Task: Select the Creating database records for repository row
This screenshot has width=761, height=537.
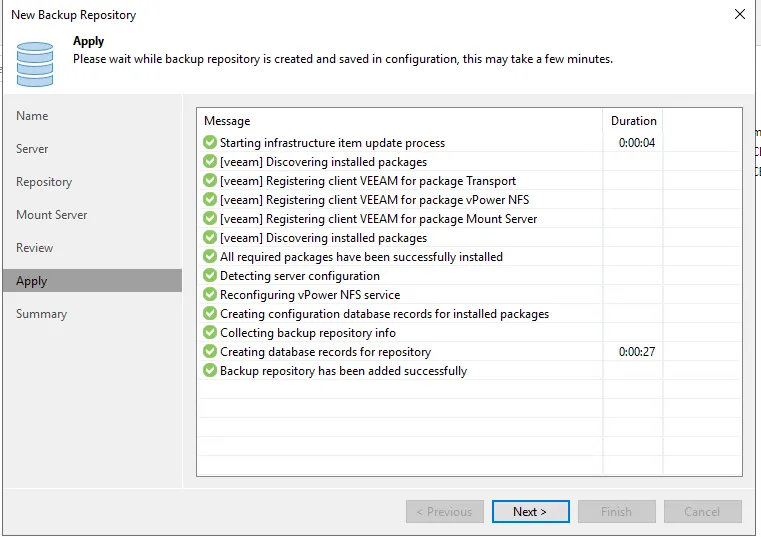Action: coord(325,352)
